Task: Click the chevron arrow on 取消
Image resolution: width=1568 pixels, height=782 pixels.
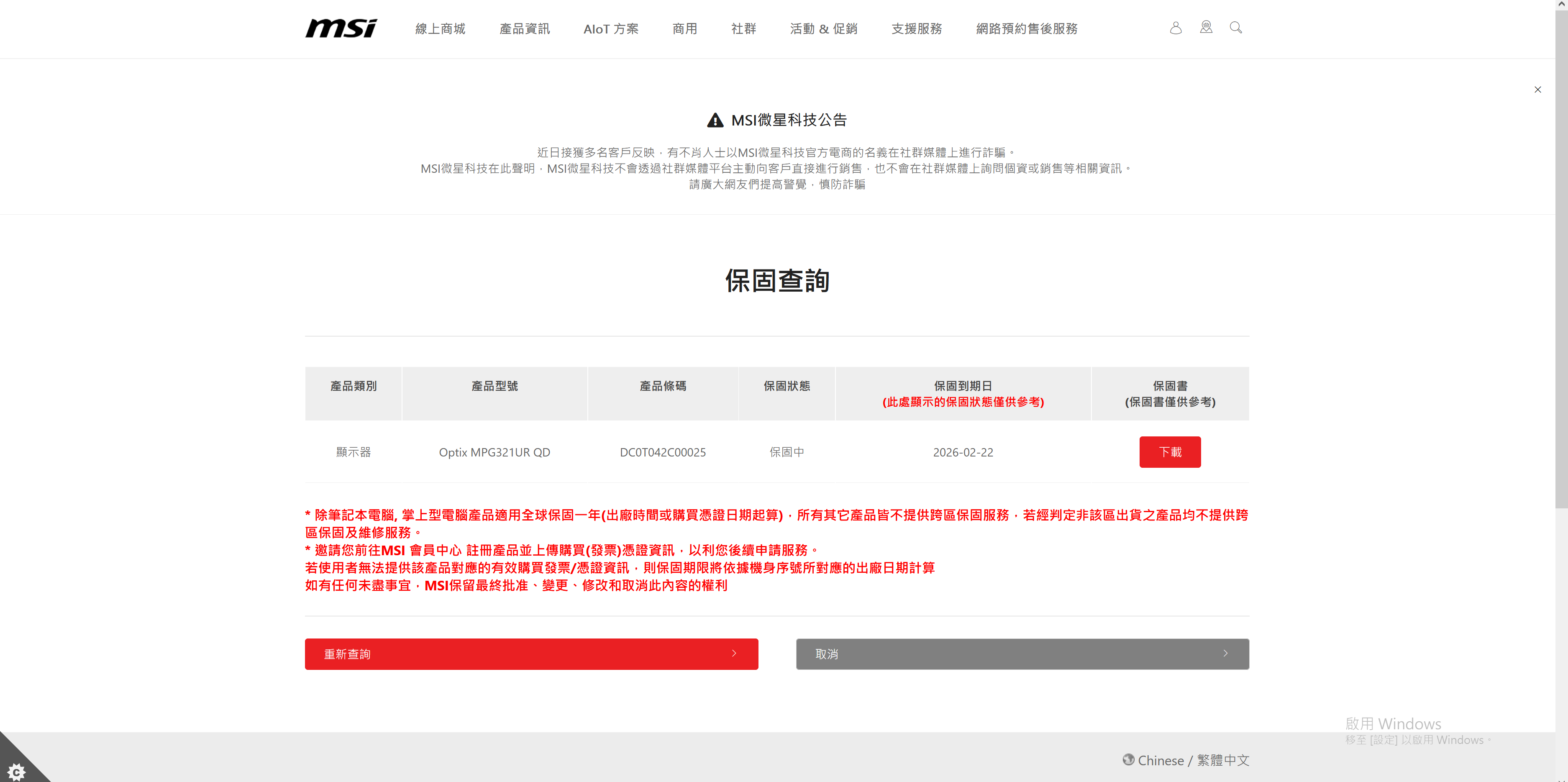Action: pos(1225,654)
